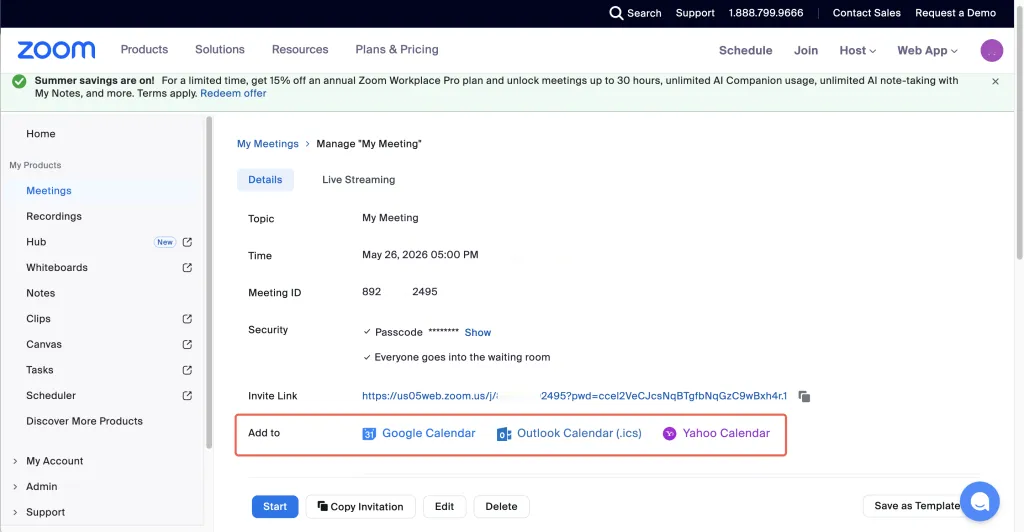Open Hub external link icon
1024x532 pixels.
[187, 242]
